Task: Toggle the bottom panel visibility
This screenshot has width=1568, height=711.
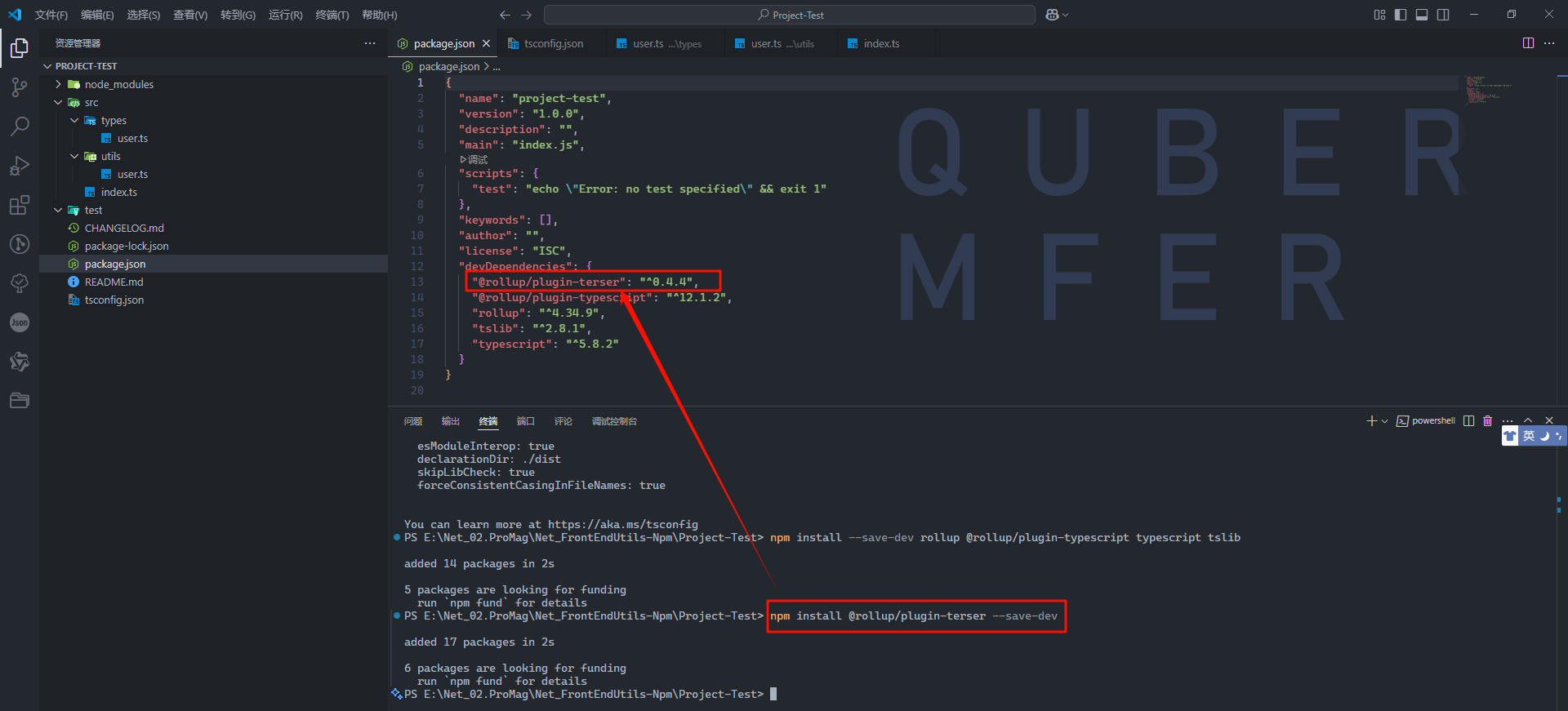Action: pyautogui.click(x=1422, y=15)
